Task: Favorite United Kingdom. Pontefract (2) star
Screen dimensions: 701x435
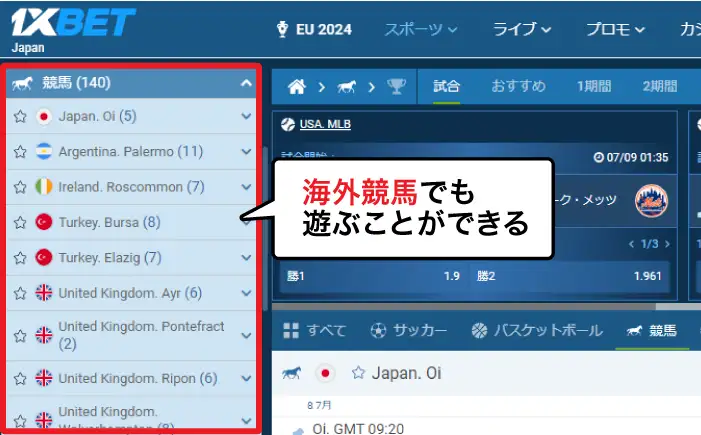Action: click(20, 336)
